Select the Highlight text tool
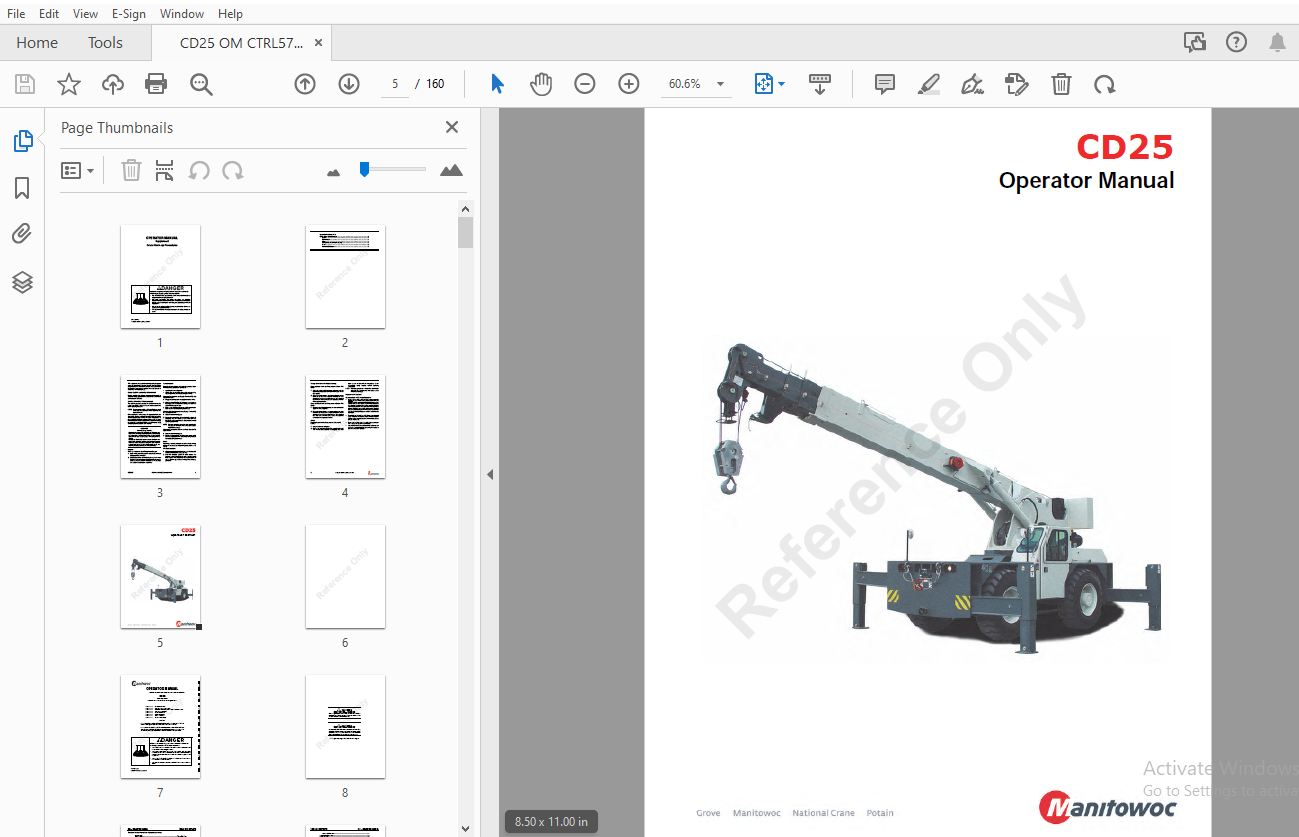 [929, 84]
